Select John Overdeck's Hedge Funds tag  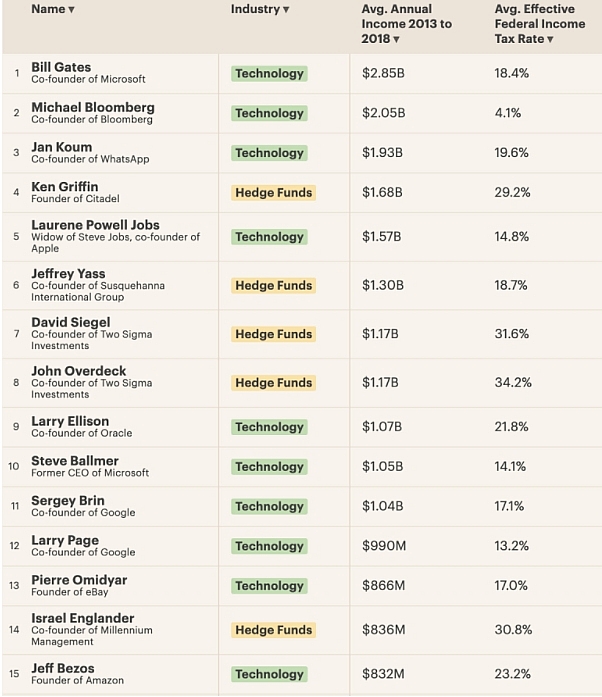pyautogui.click(x=273, y=383)
